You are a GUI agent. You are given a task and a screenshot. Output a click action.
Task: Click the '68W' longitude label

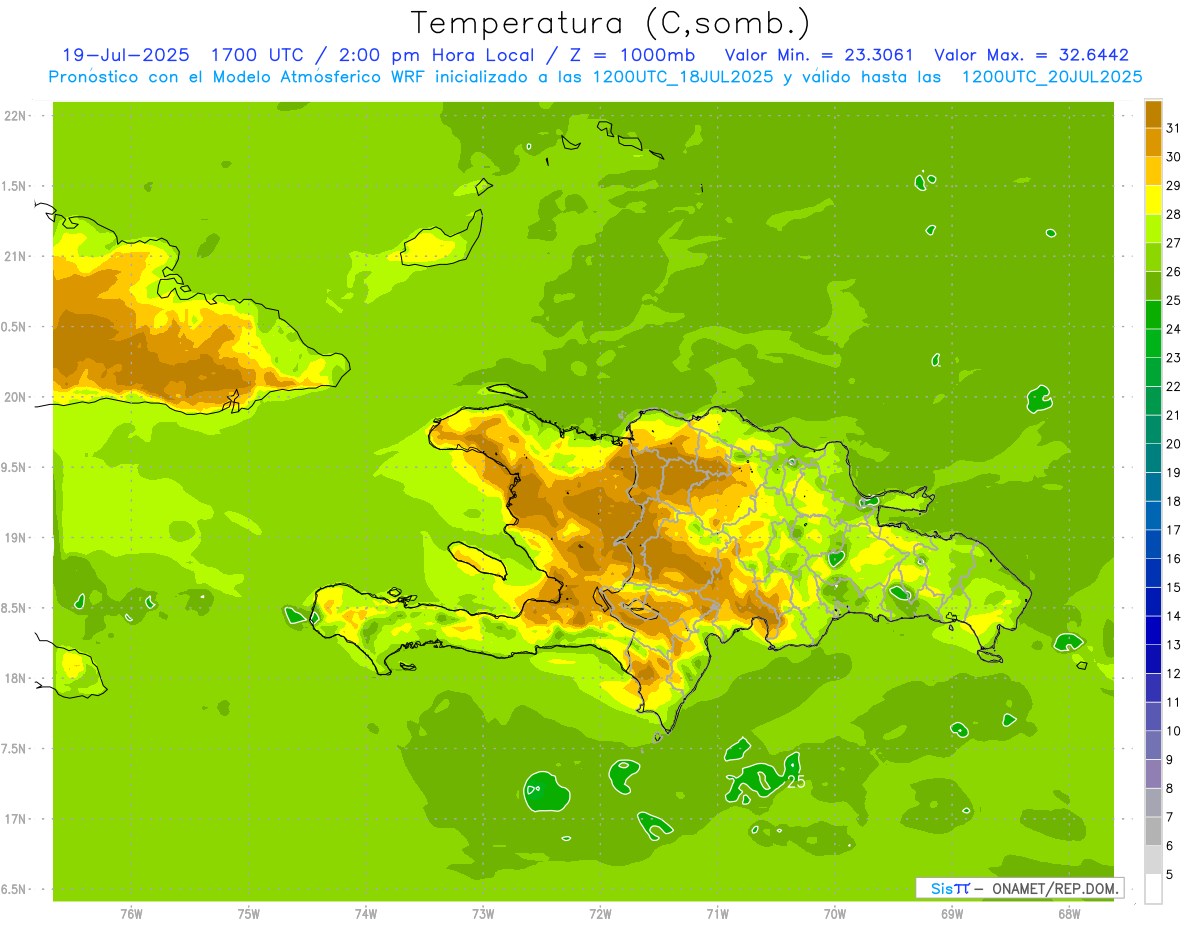1069,914
